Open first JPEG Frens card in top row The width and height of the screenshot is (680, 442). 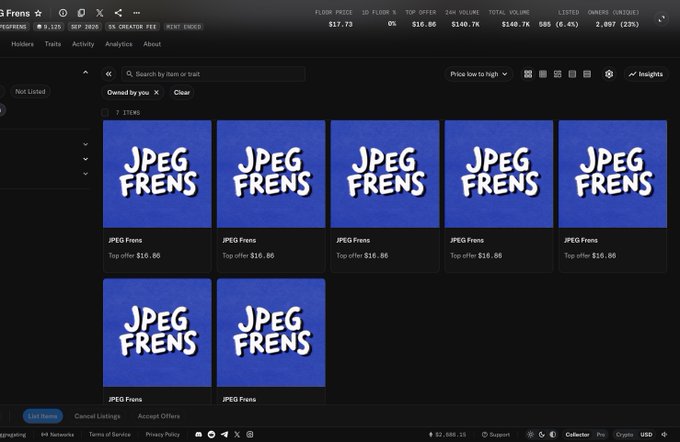[157, 196]
